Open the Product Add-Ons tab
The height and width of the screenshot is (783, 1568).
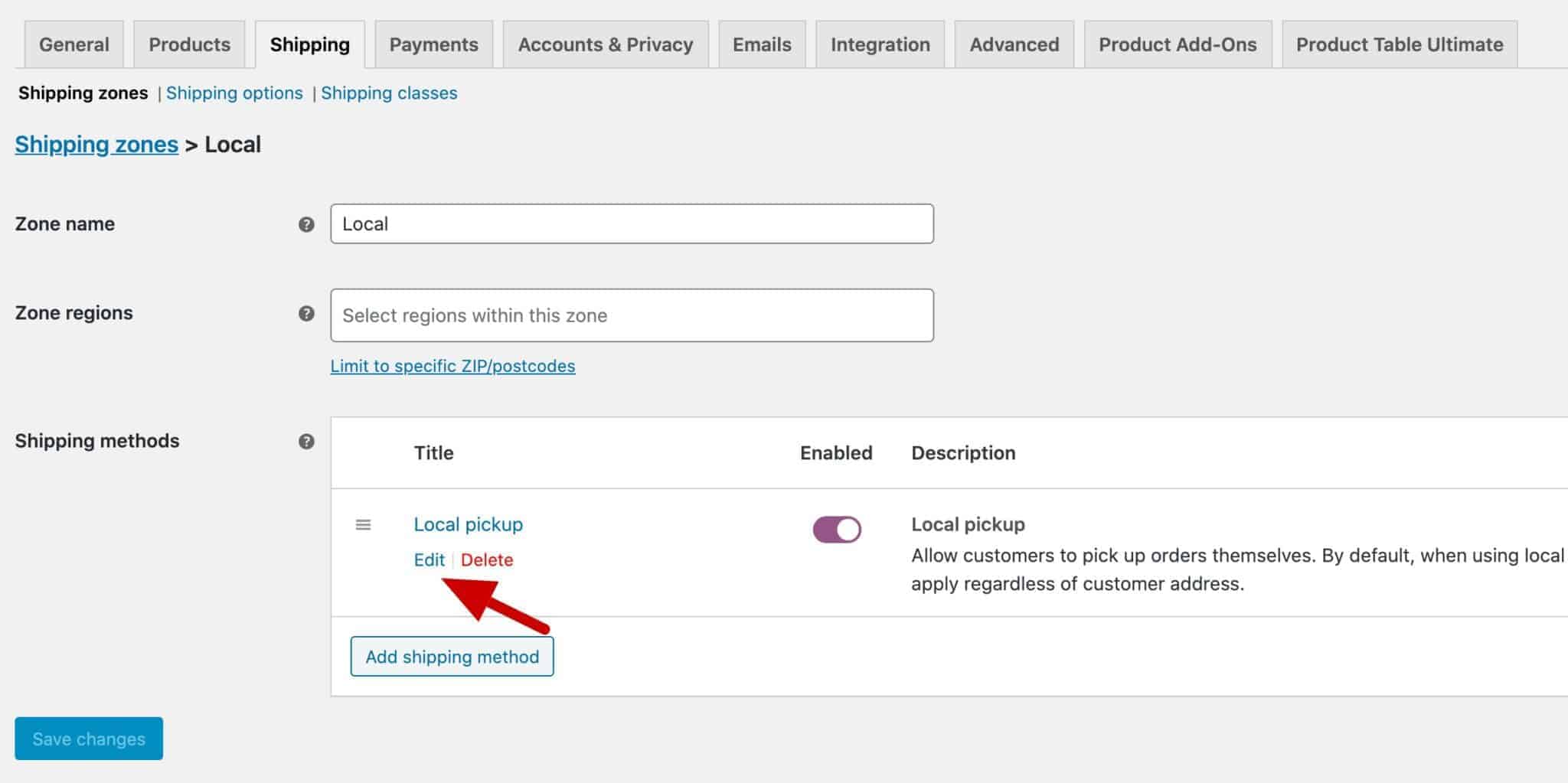pos(1177,44)
